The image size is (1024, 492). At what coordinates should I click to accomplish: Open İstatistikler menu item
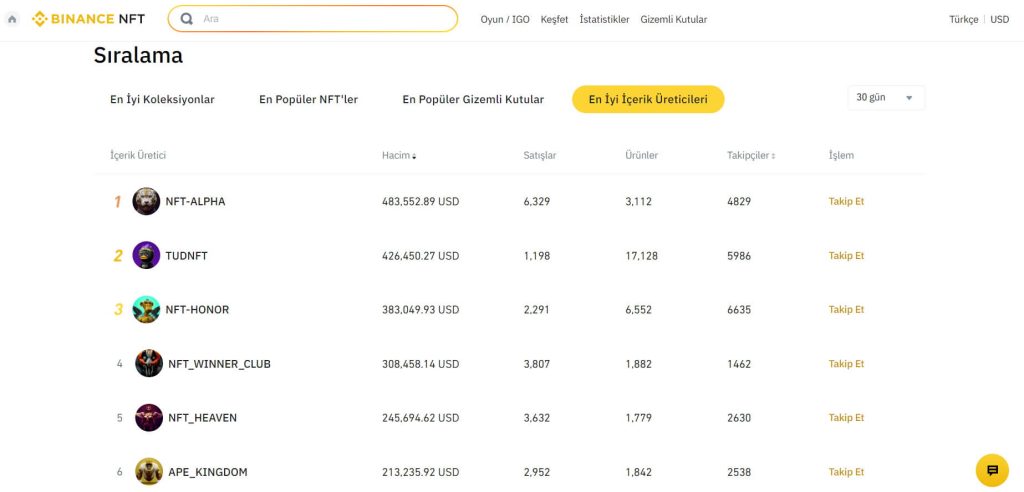[x=604, y=20]
